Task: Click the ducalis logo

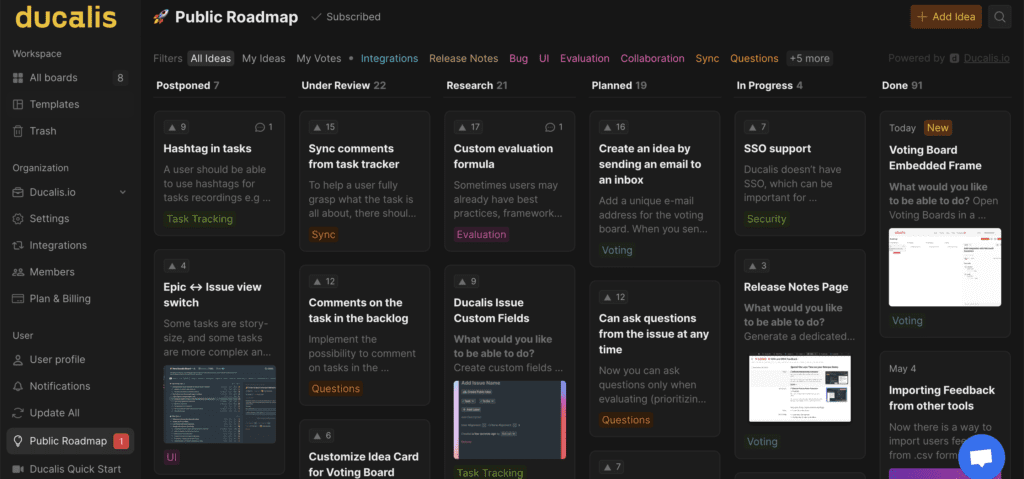Action: 66,18
